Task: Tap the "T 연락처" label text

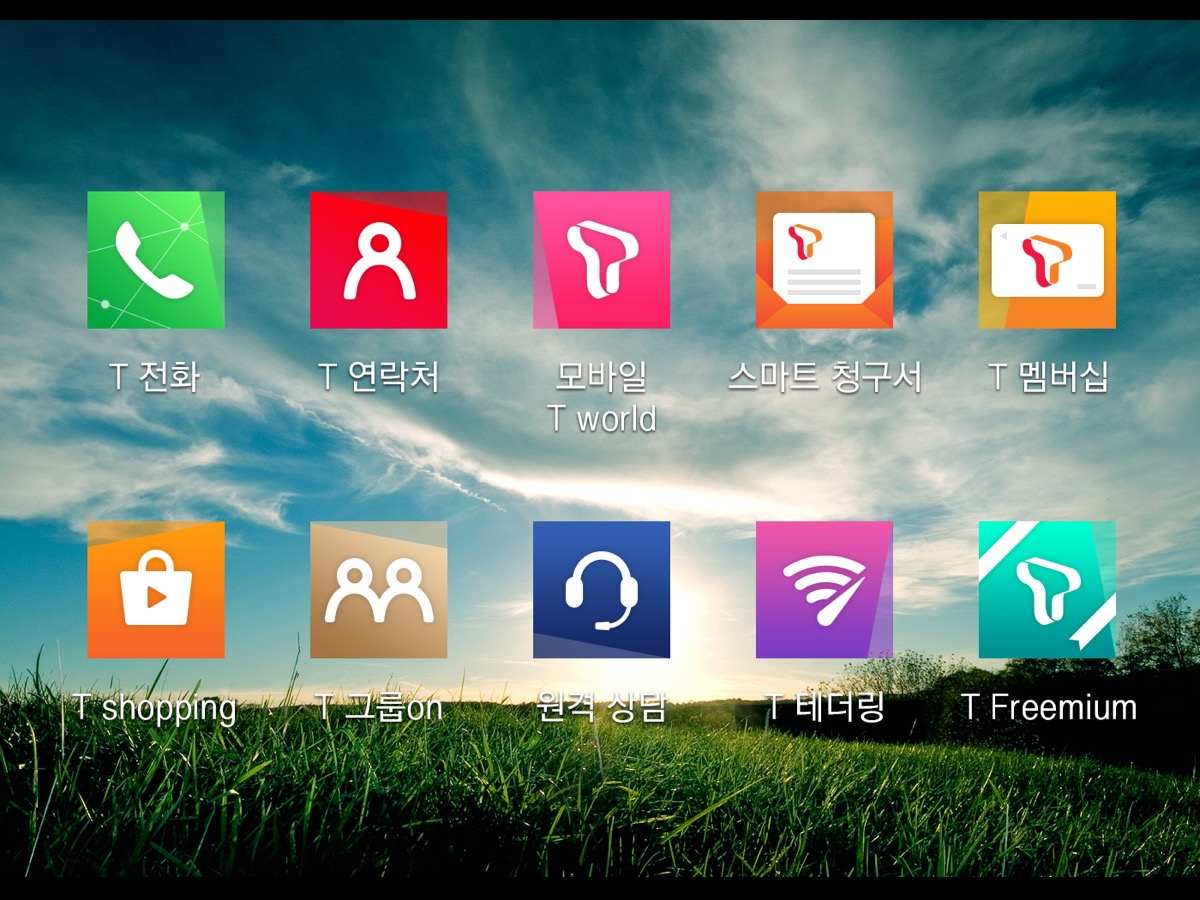Action: tap(378, 377)
